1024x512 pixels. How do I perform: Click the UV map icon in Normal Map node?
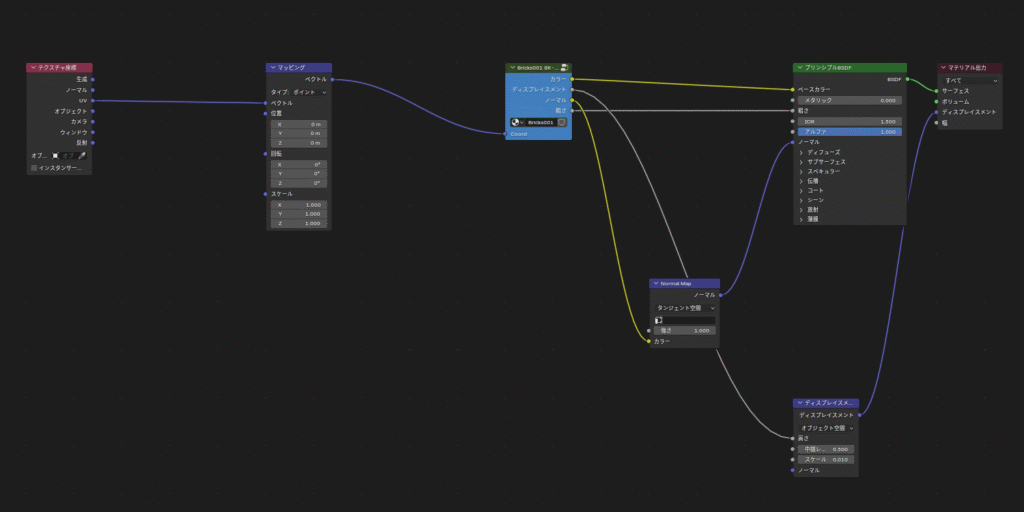point(659,320)
